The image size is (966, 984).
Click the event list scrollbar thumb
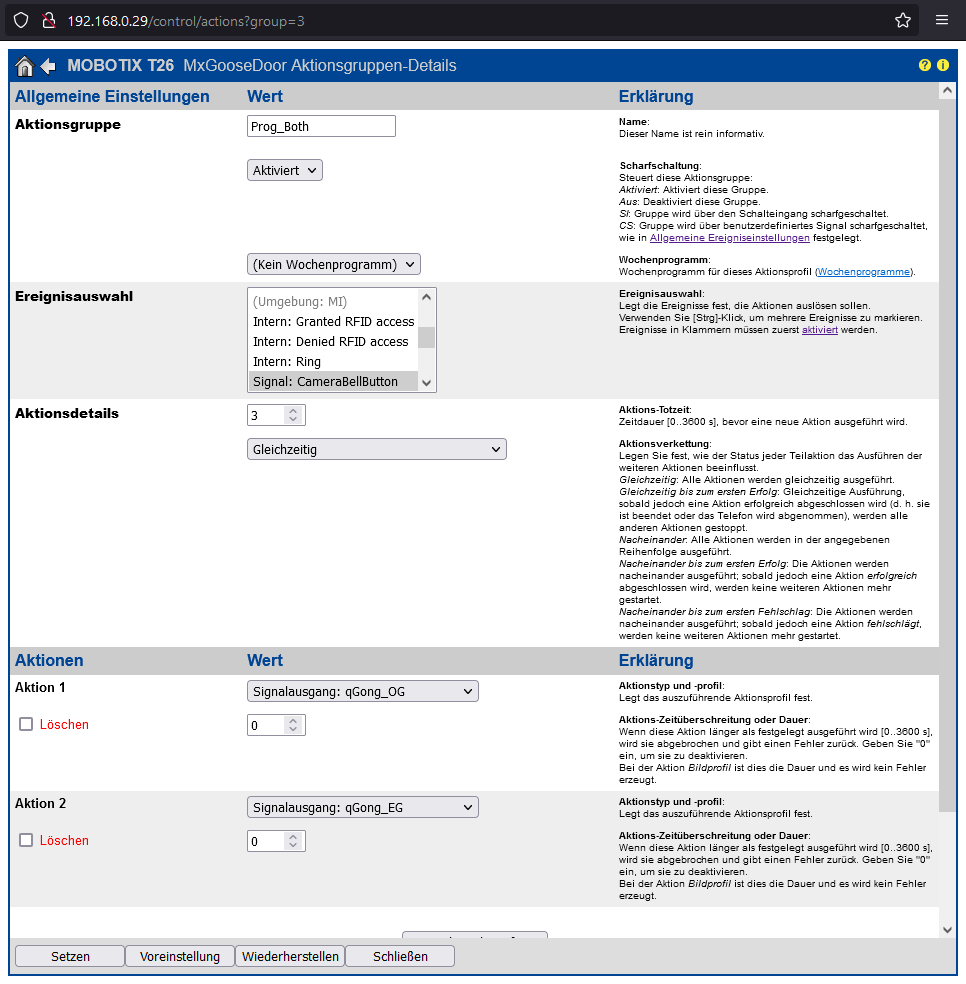[x=427, y=337]
